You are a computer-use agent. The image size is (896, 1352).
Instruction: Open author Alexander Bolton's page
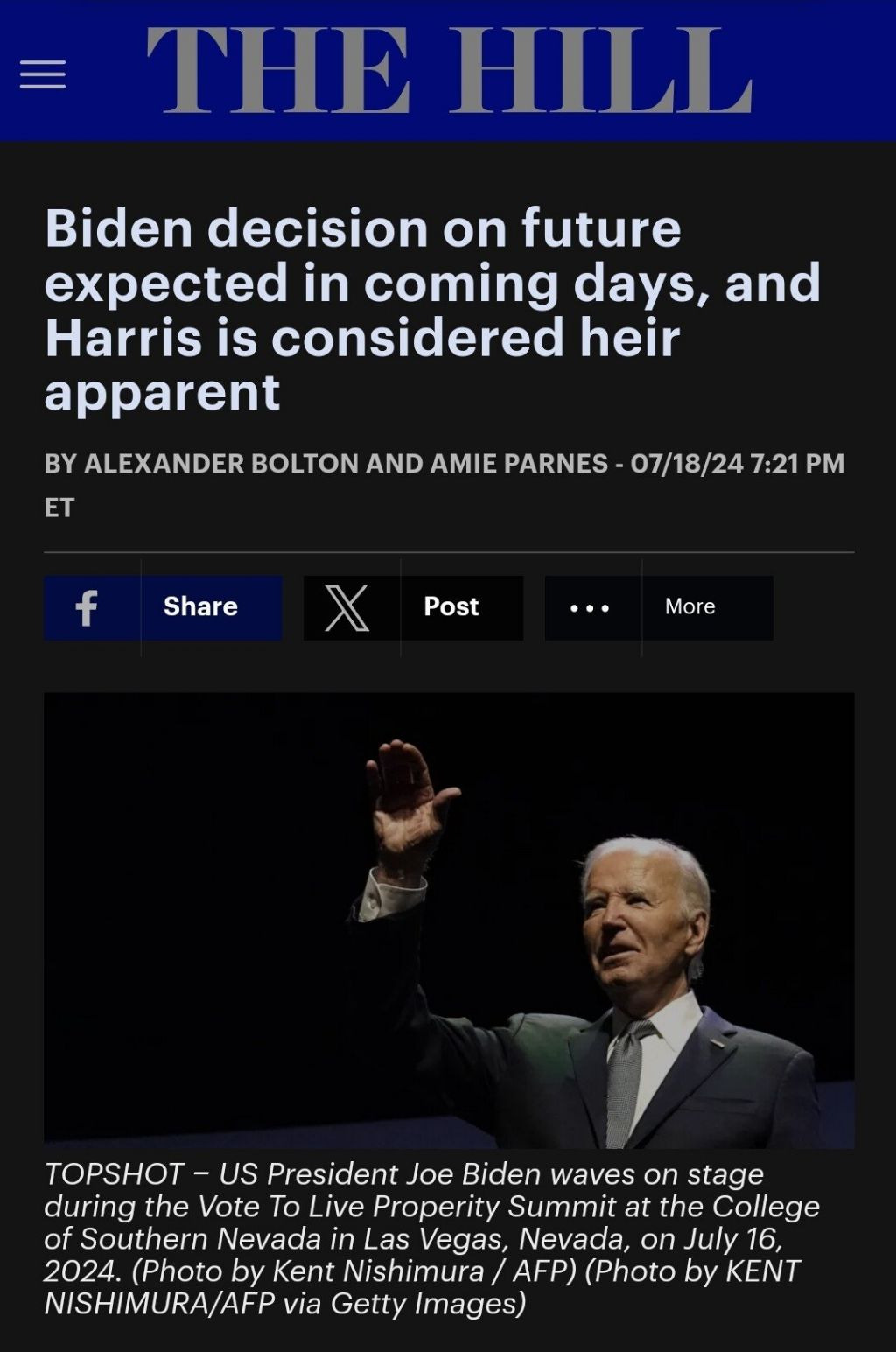pyautogui.click(x=221, y=463)
